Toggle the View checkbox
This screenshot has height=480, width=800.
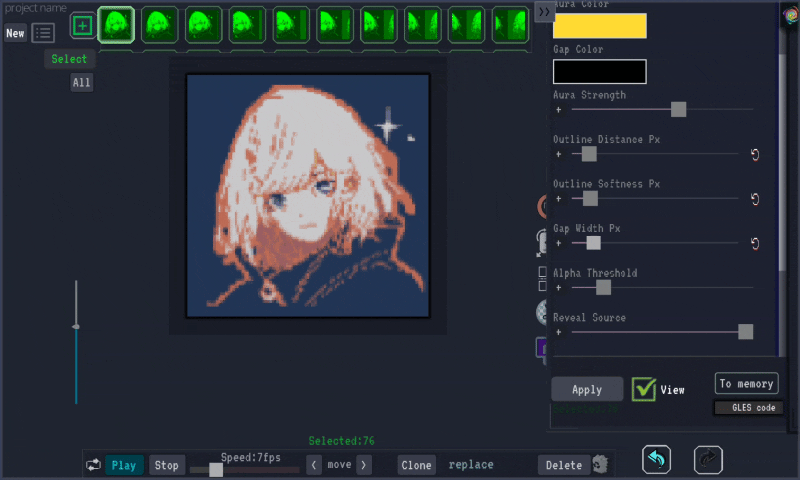point(643,389)
